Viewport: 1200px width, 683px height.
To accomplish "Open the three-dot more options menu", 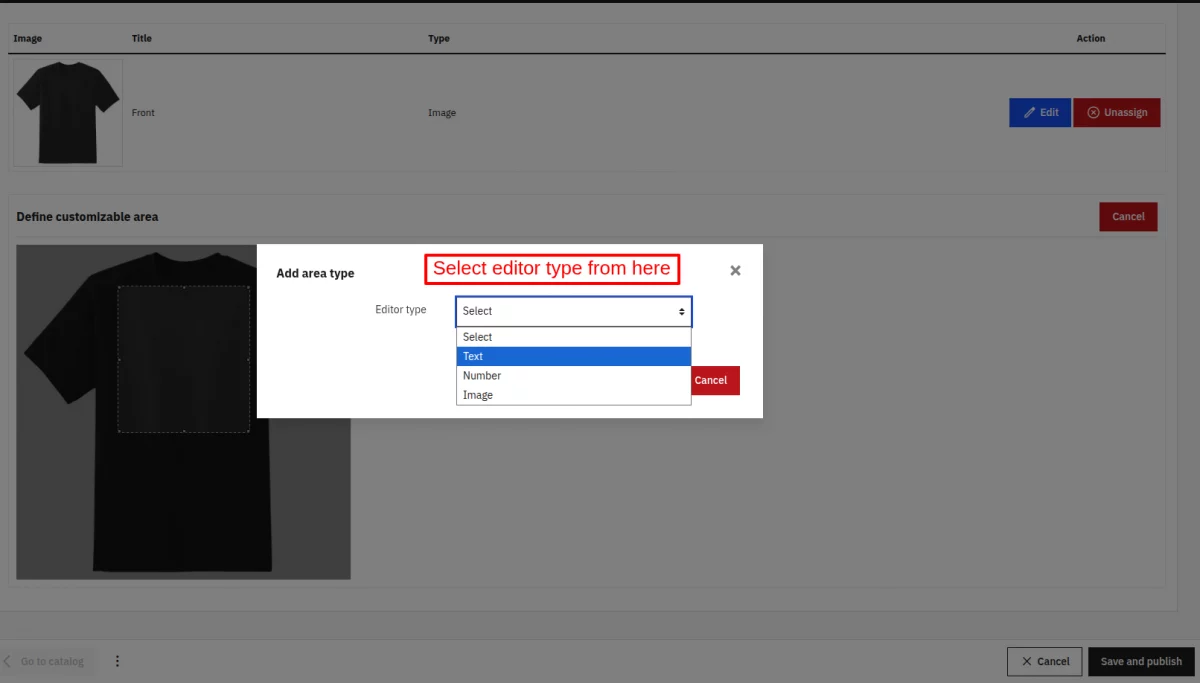I will click(117, 661).
